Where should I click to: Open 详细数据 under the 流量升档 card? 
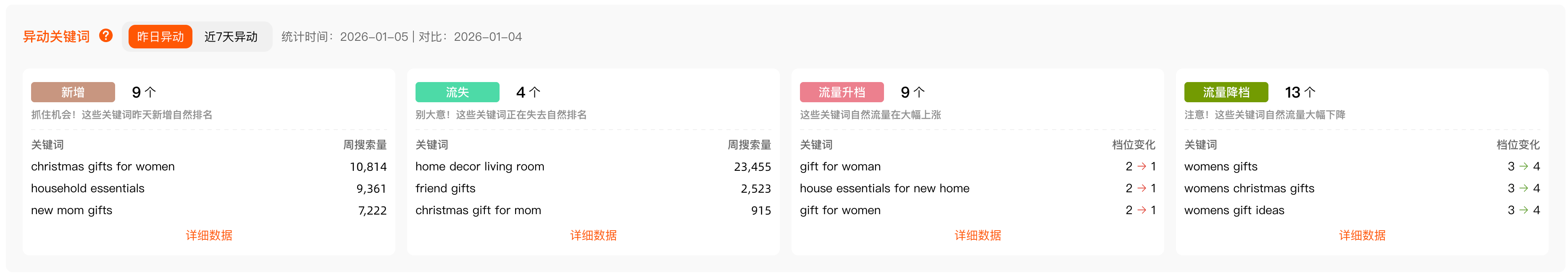point(978,235)
